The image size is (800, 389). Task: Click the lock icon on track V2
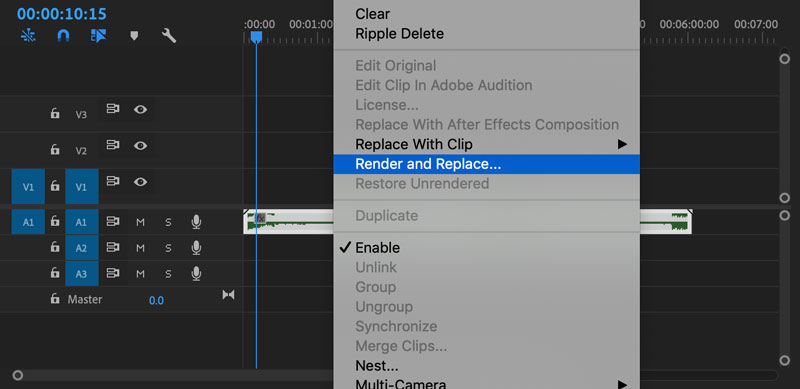pos(55,150)
